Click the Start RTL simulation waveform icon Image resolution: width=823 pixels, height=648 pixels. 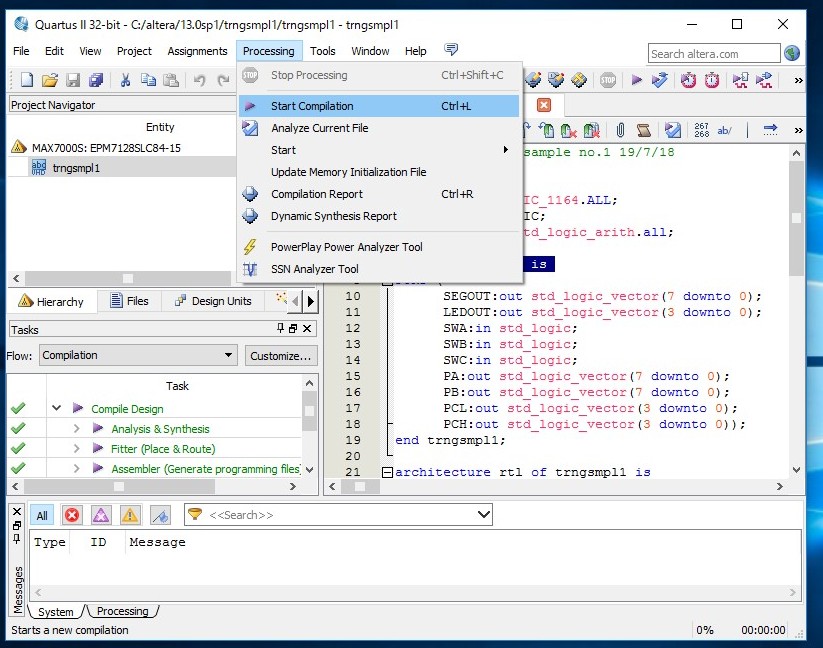tap(741, 80)
